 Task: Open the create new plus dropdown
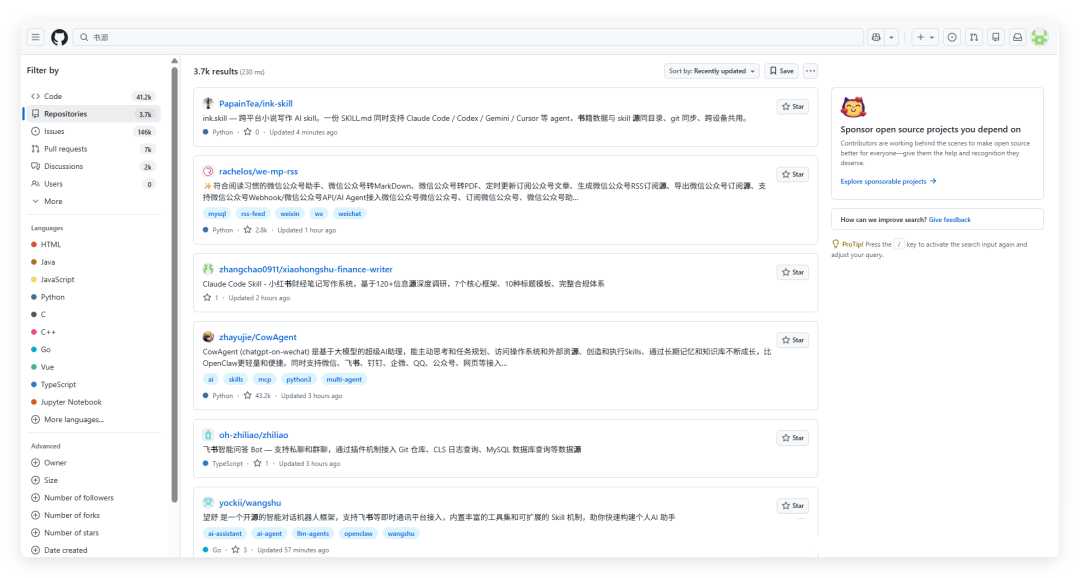925,37
